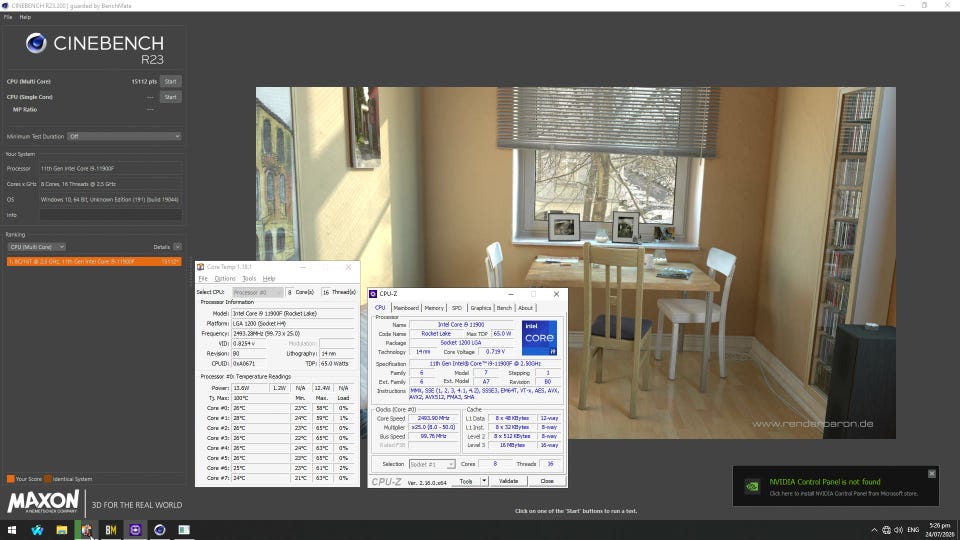Click the Intel Core i9 logo in CPU-Z
The image size is (960, 540).
tap(539, 337)
